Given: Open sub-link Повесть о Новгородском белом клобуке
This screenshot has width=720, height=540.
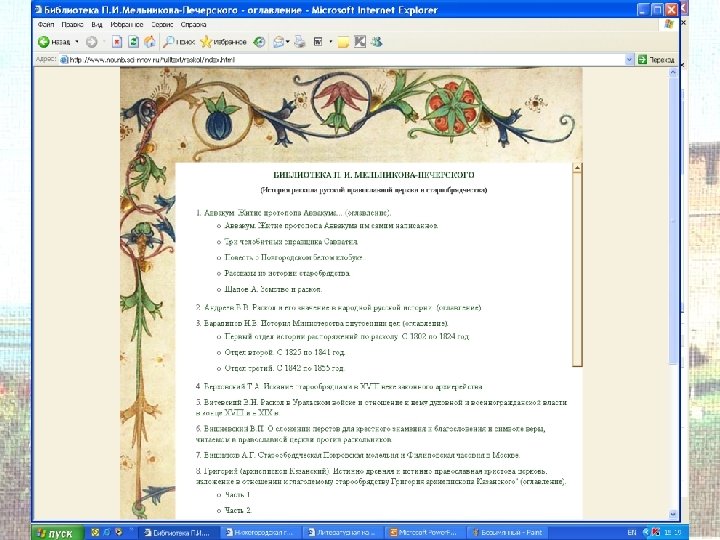Looking at the screenshot, I should pyautogui.click(x=293, y=257).
